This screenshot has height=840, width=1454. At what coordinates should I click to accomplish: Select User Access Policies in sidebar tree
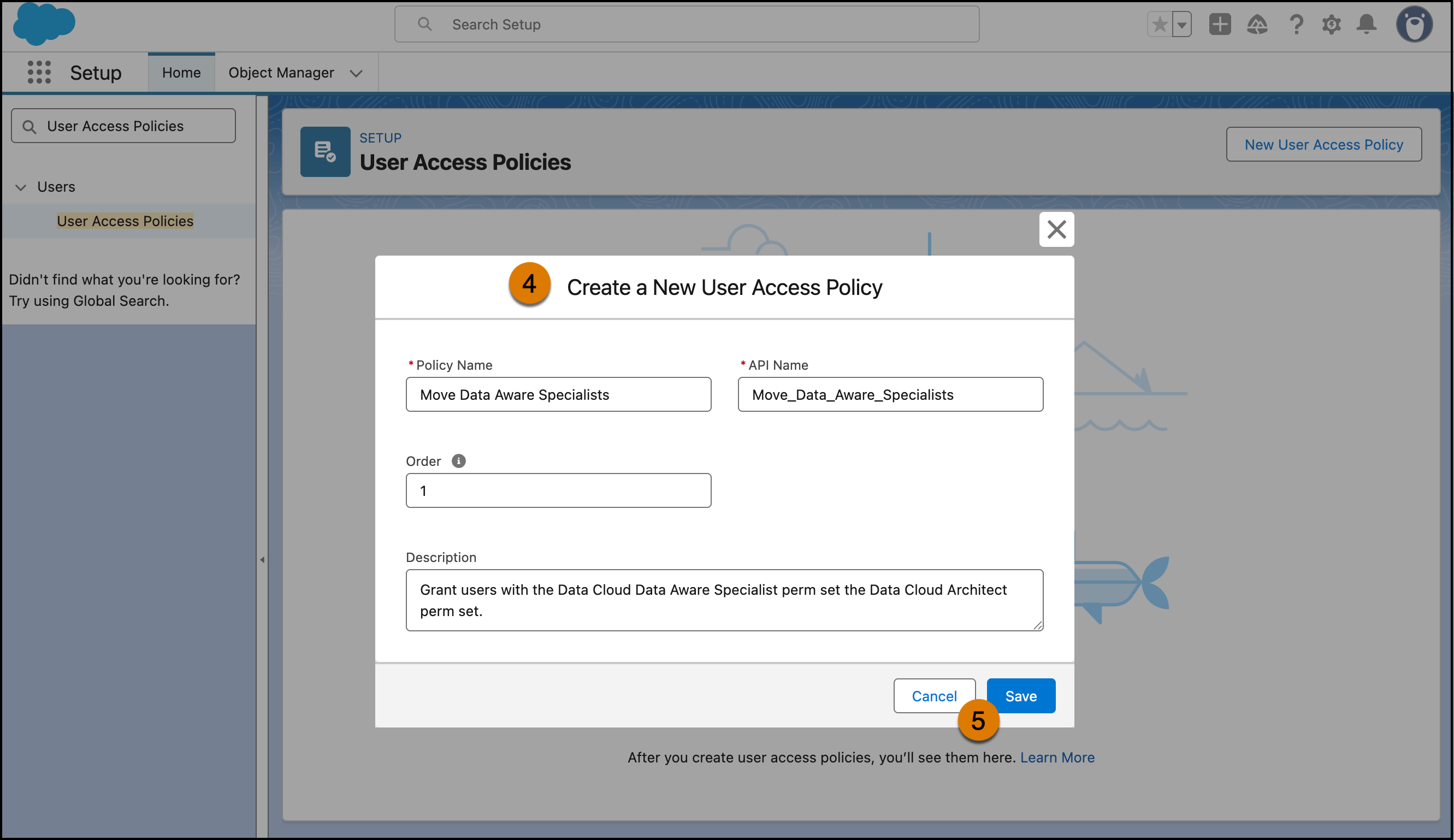point(125,221)
